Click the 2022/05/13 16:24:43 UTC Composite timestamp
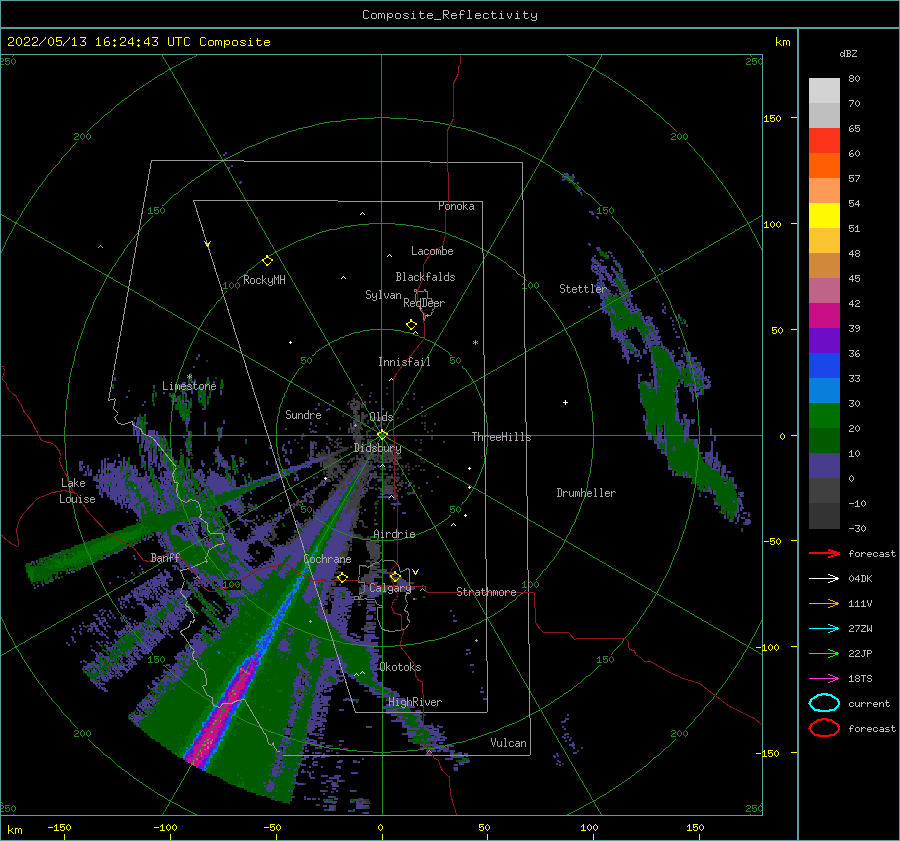The height and width of the screenshot is (841, 900). pyautogui.click(x=138, y=42)
